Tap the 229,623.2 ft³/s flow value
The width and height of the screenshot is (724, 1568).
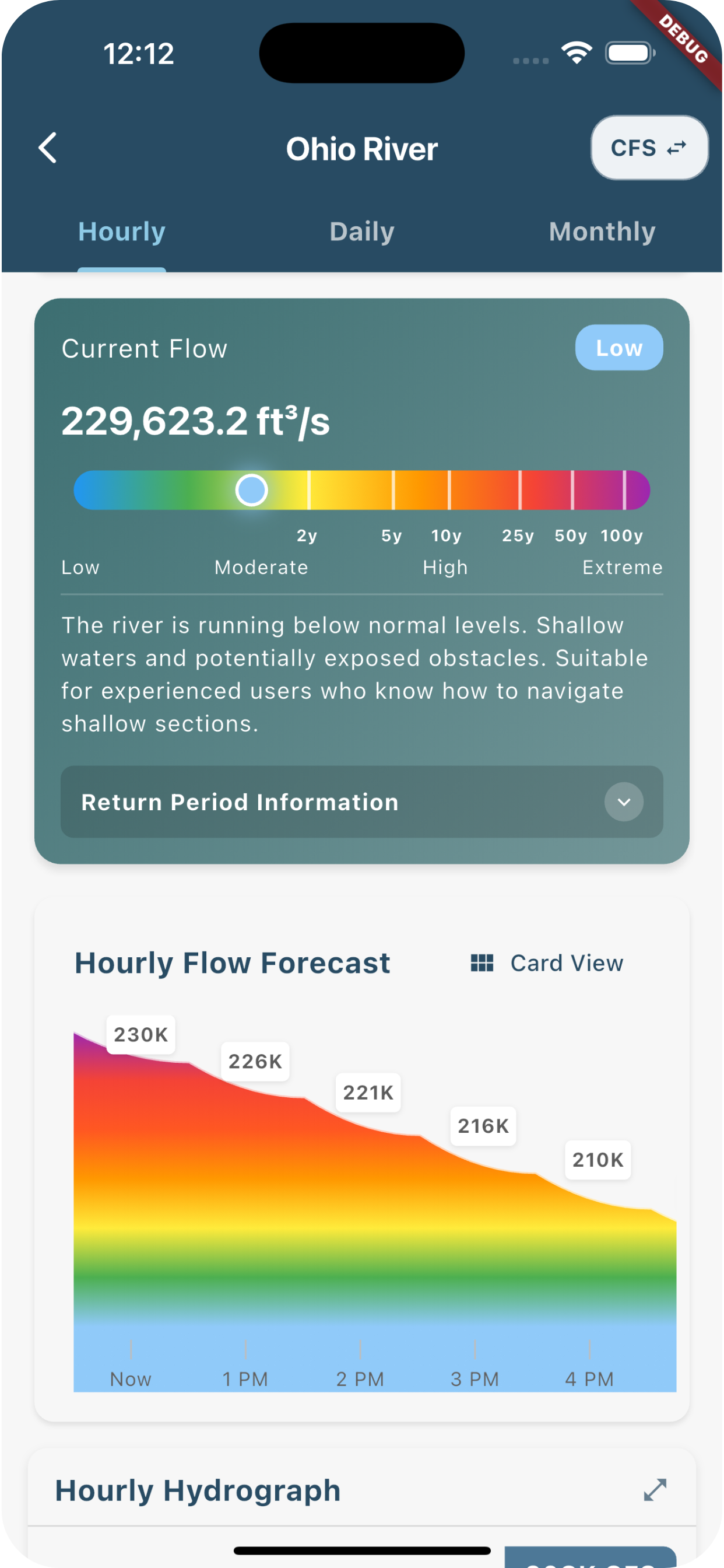point(195,421)
